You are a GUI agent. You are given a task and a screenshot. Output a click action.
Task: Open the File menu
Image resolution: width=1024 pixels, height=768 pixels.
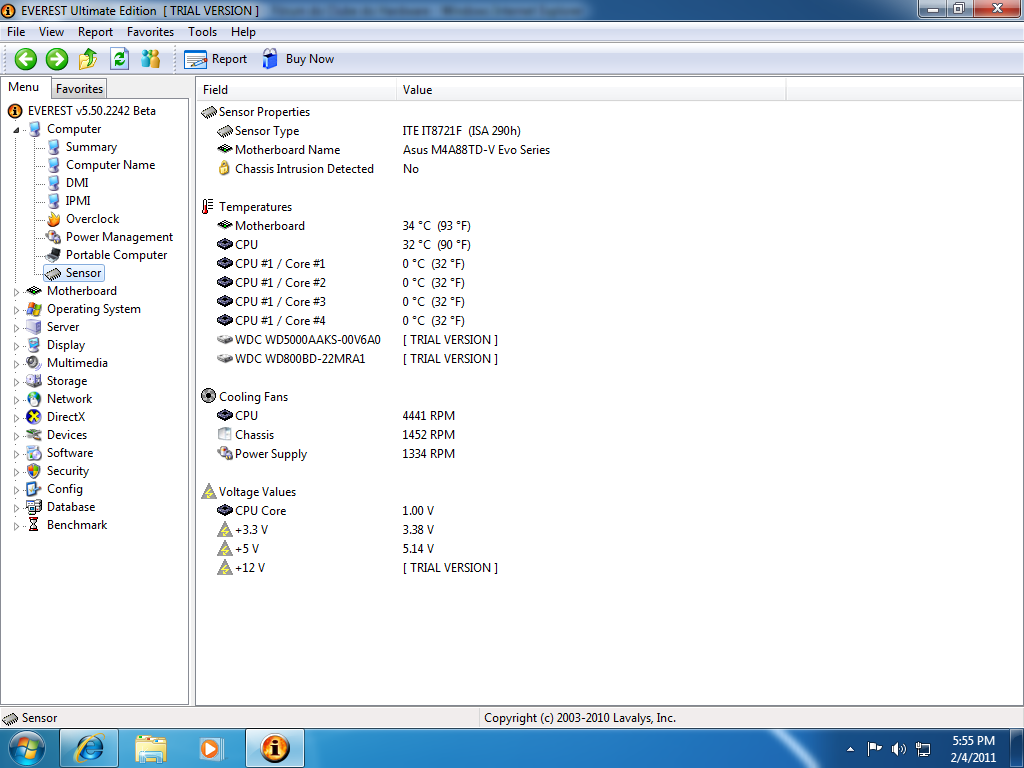(x=16, y=31)
